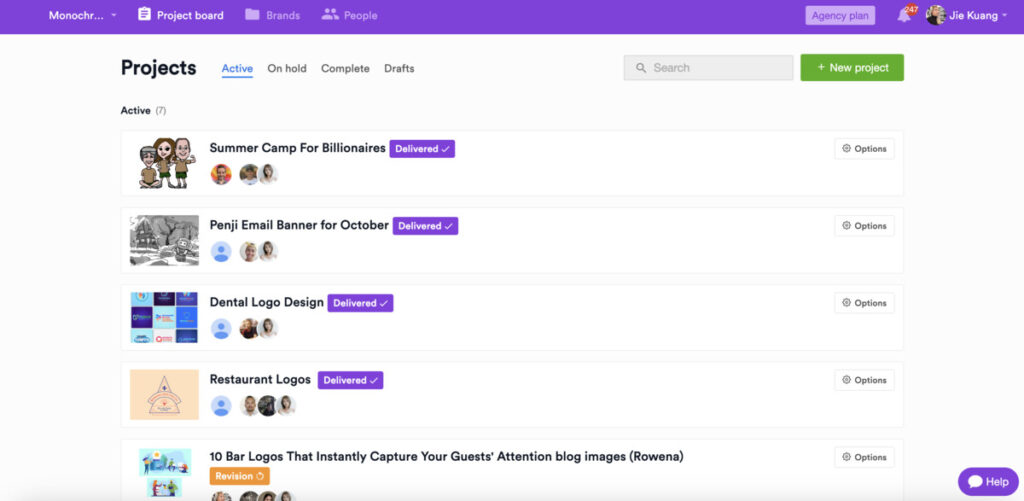Open Options menu for Summer Camp For Billionaires
This screenshot has height=501, width=1024.
point(865,148)
